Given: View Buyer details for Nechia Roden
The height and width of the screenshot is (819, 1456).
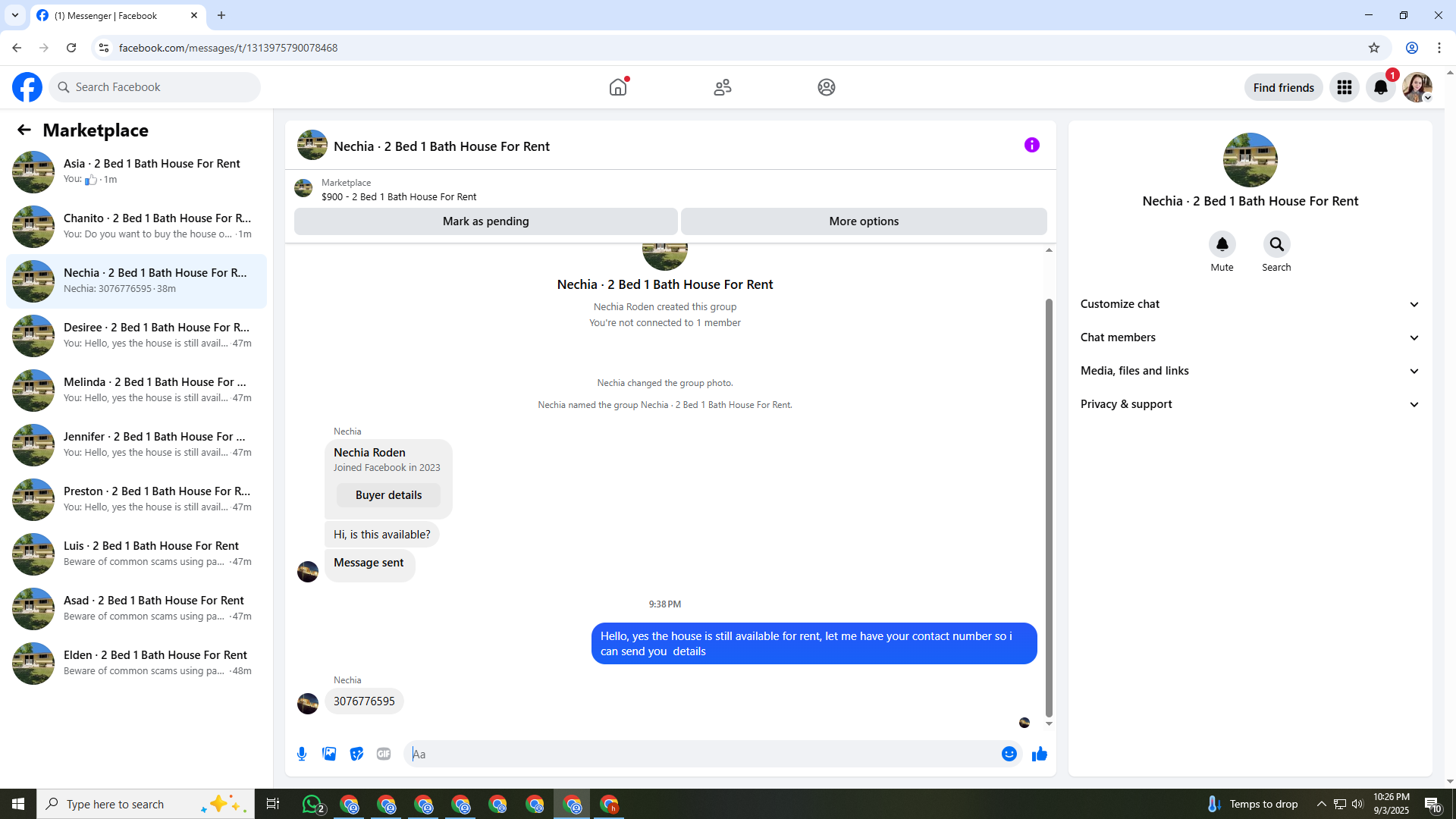Looking at the screenshot, I should (388, 495).
